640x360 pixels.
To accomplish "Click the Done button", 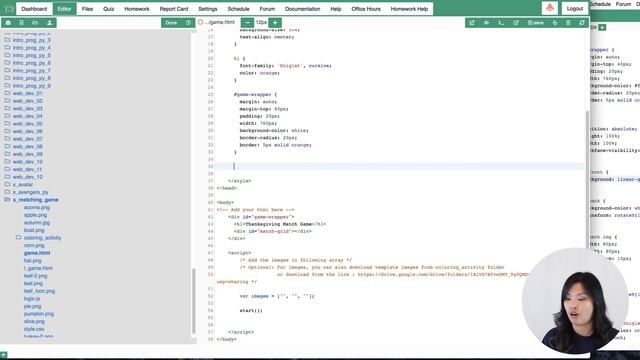I will coord(171,23).
